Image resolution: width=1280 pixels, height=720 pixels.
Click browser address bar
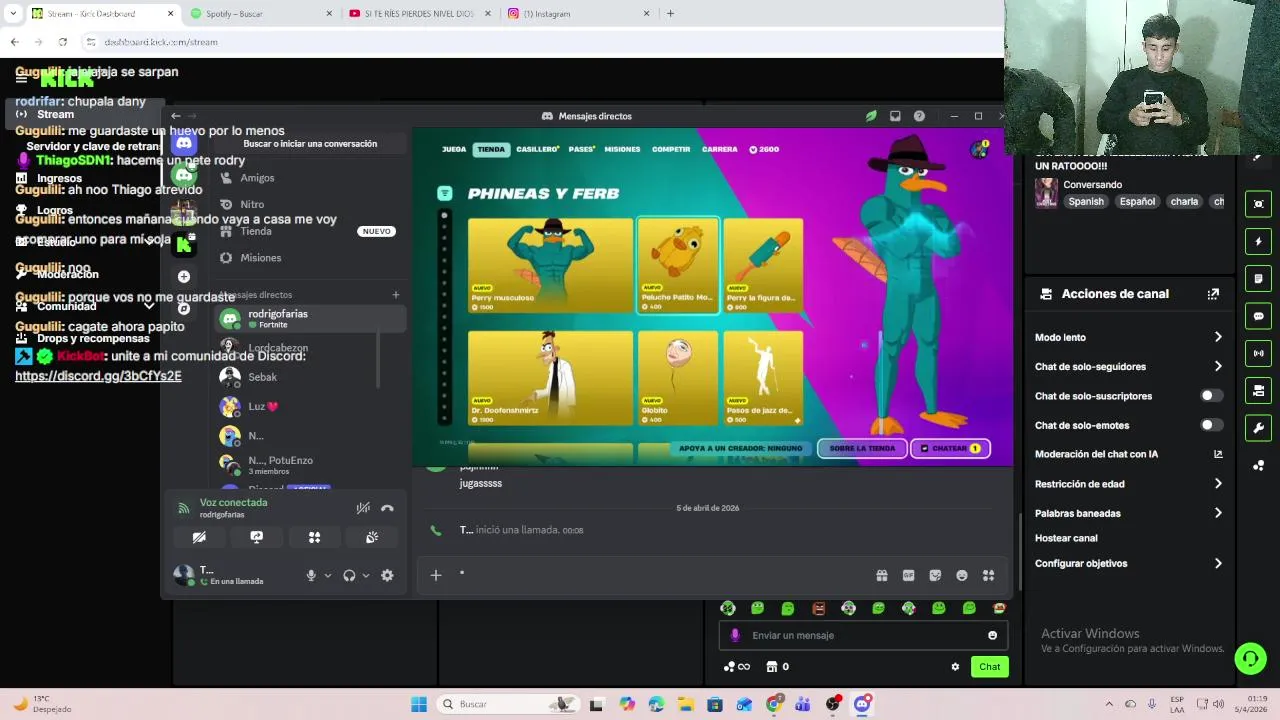(540, 42)
